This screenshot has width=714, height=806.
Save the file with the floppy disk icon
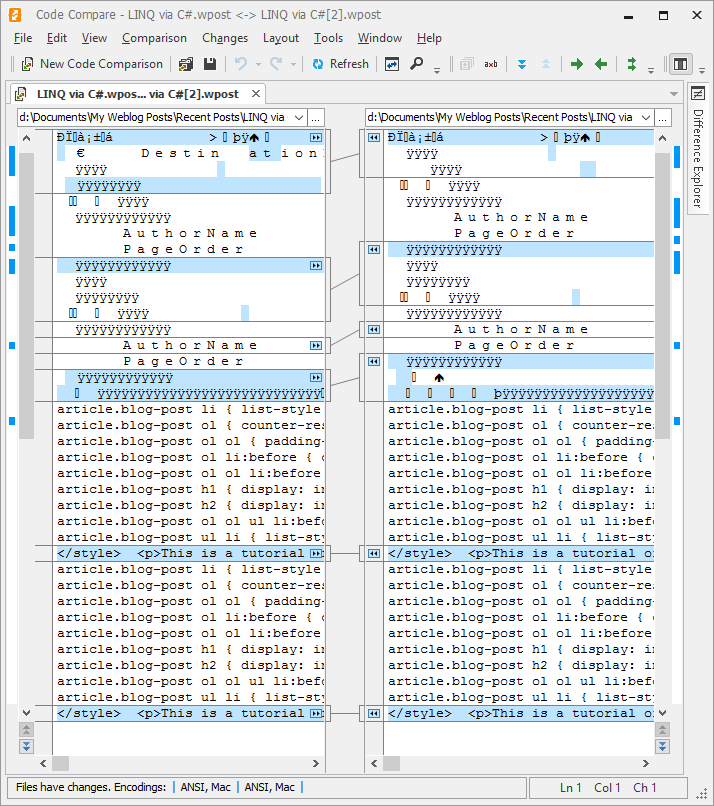[210, 64]
